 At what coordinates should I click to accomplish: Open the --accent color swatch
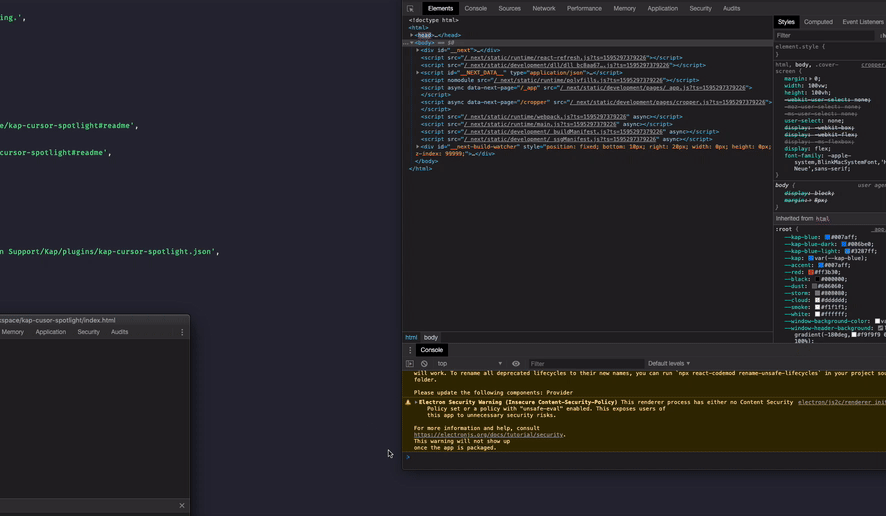820,265
